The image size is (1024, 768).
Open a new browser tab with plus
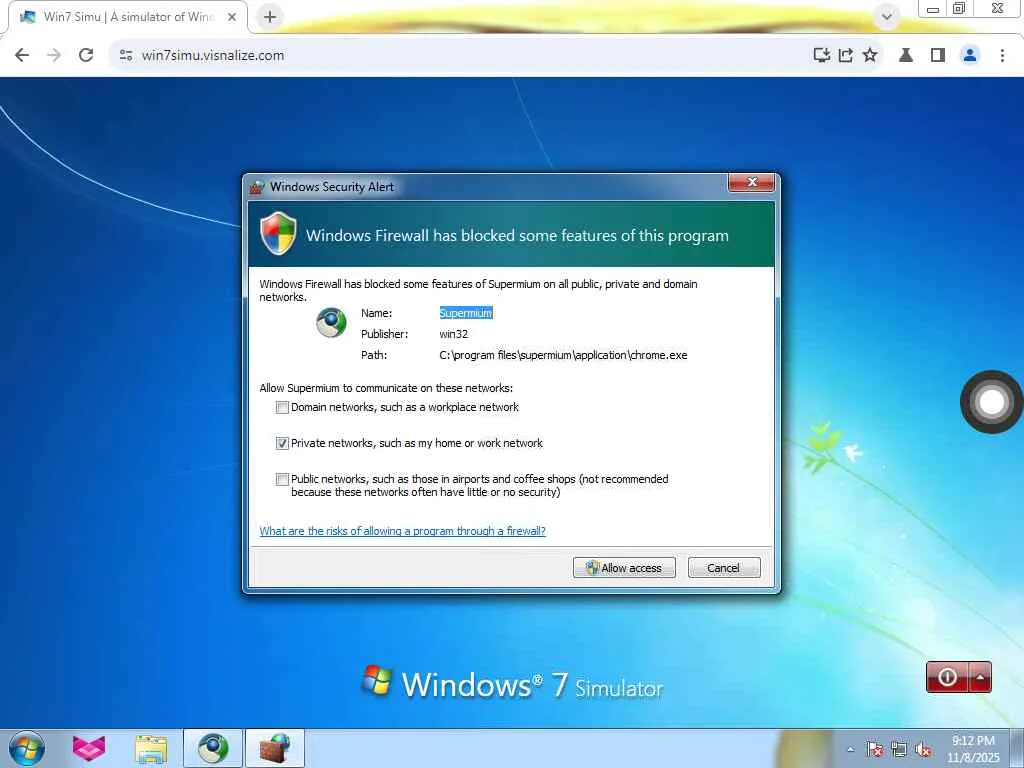point(270,17)
